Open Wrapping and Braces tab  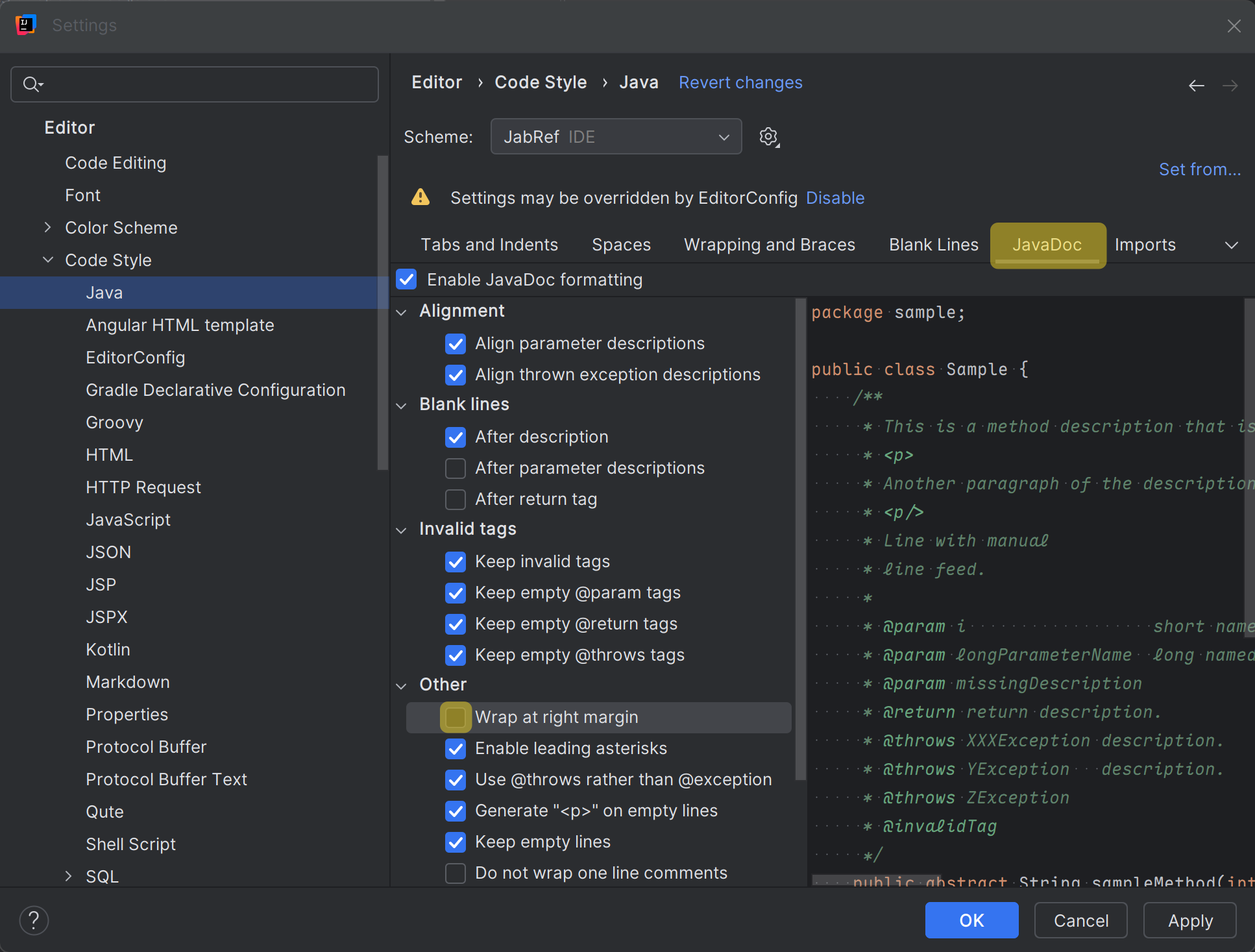pos(770,245)
